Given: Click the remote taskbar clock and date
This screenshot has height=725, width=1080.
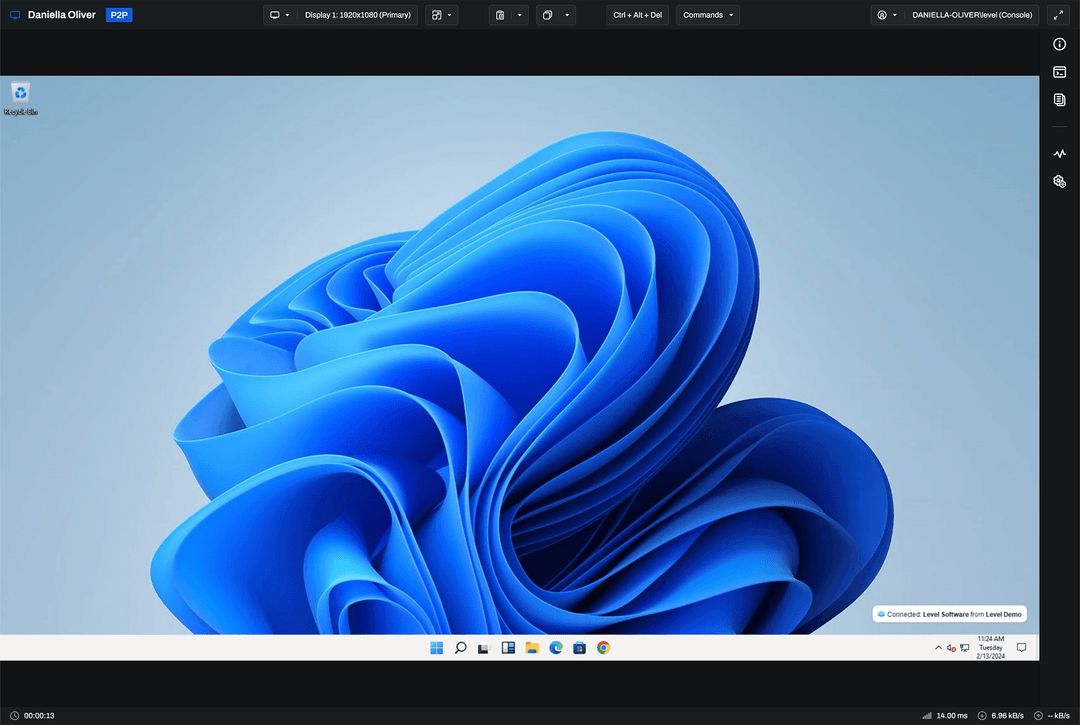Looking at the screenshot, I should click(990, 647).
